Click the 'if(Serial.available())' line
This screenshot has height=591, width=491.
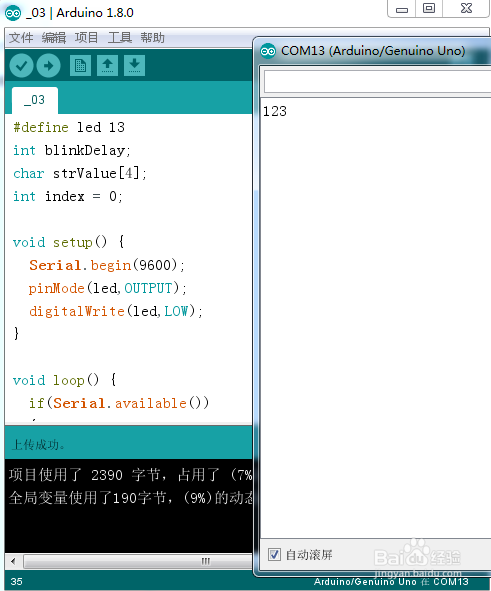tap(119, 403)
